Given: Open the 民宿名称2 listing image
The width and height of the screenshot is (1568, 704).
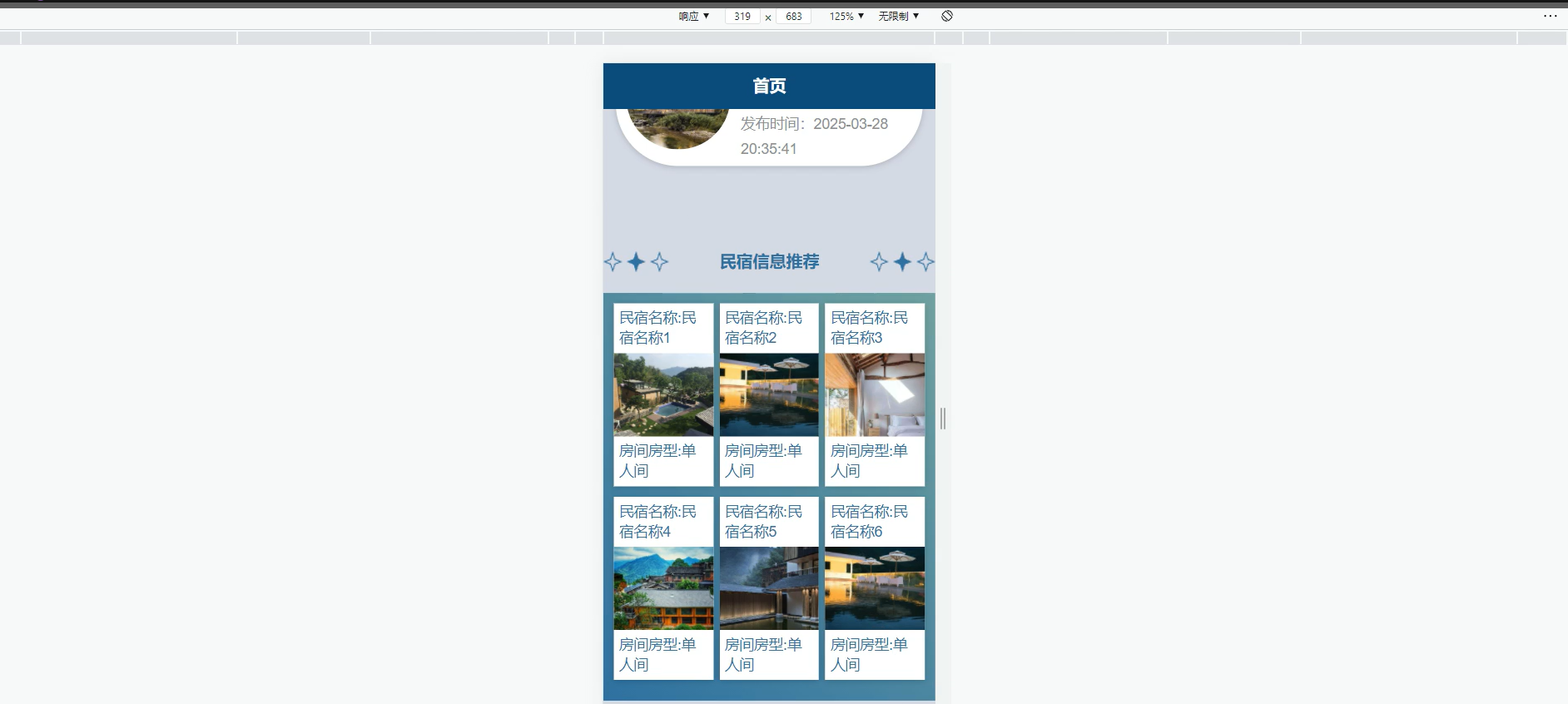Looking at the screenshot, I should (769, 394).
